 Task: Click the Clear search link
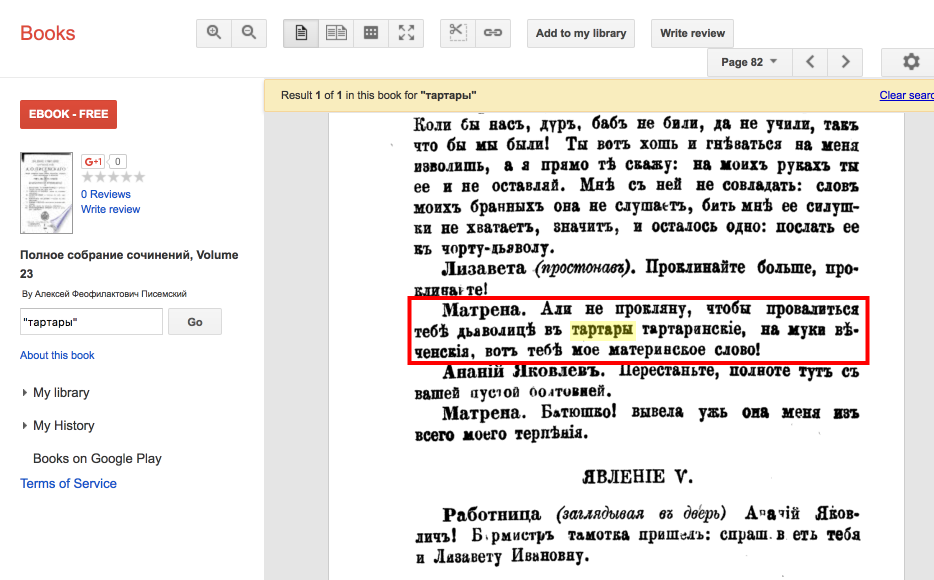coord(907,95)
